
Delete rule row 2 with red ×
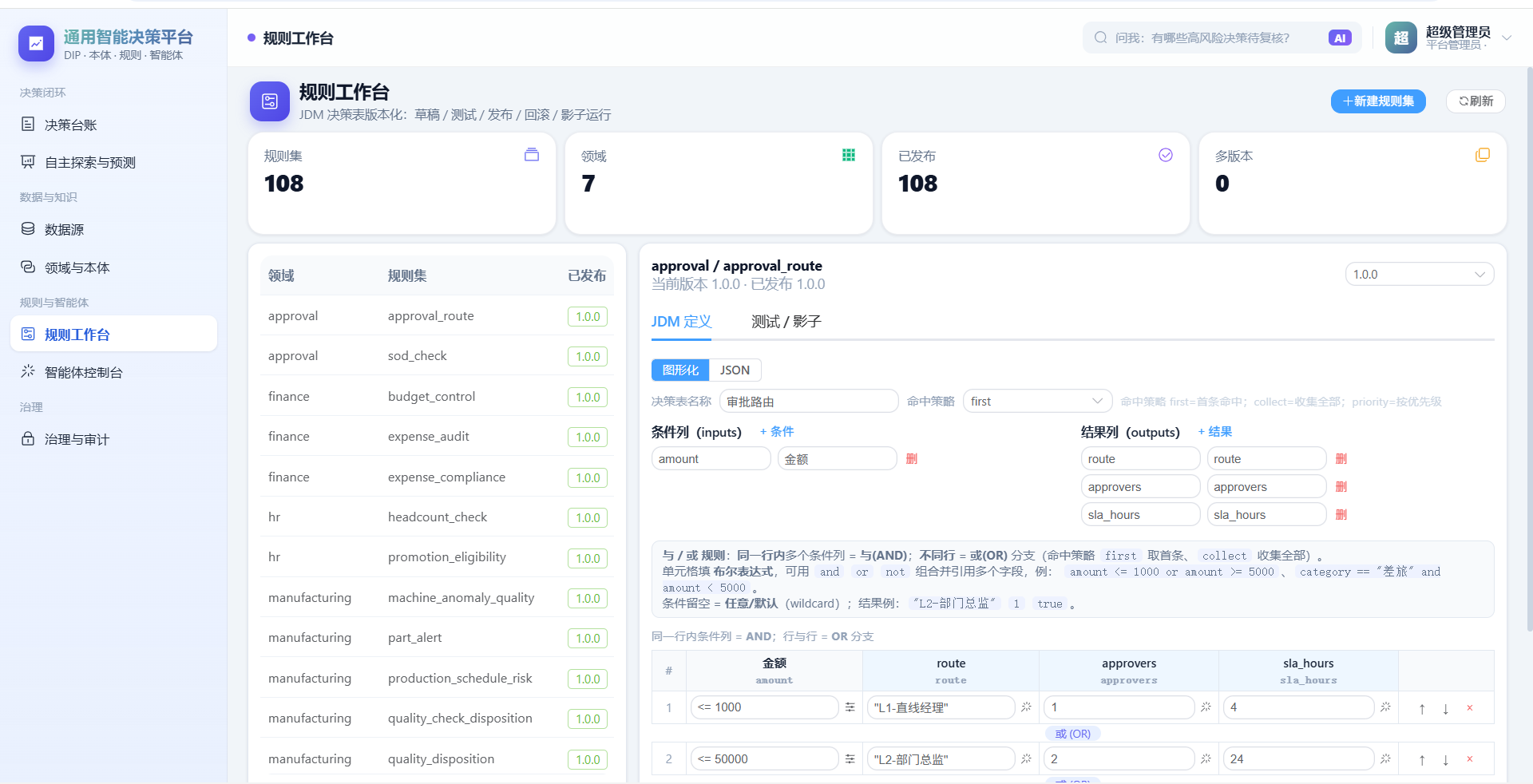(x=1470, y=759)
